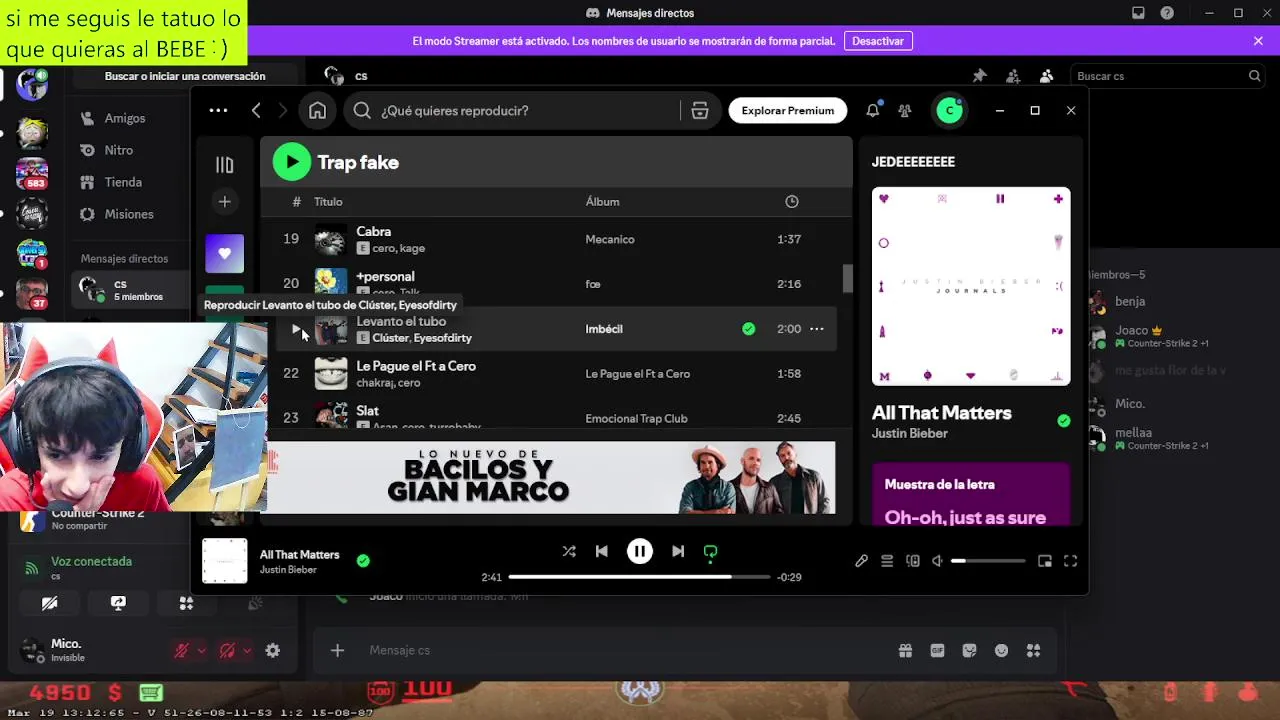Viewport: 1280px width, 720px height.
Task: Toggle Discord microphone mute
Action: coord(181,650)
